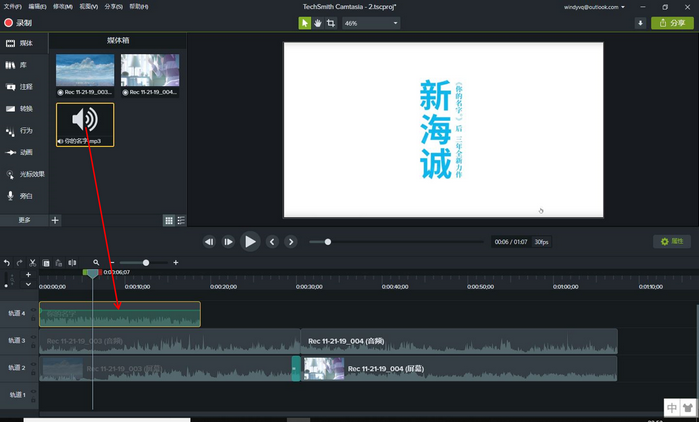Click the timeline playhead marker
This screenshot has height=422, width=699.
(92, 274)
